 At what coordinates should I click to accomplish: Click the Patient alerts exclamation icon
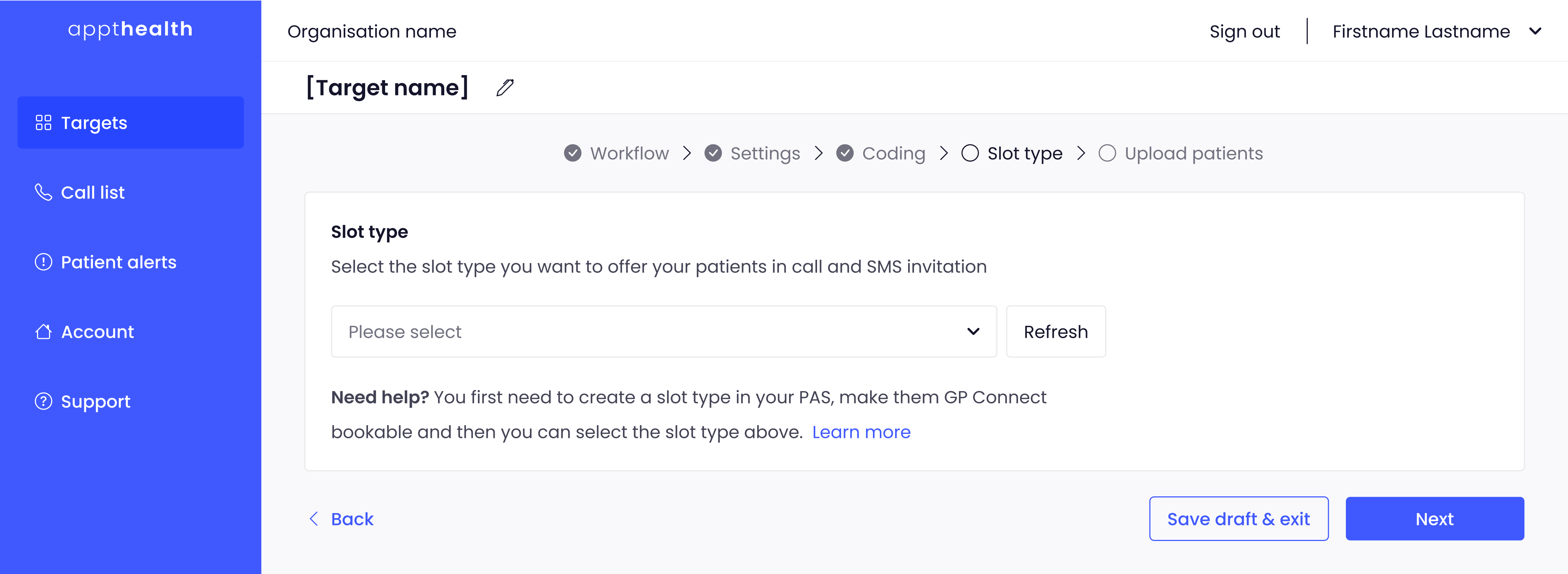click(43, 262)
